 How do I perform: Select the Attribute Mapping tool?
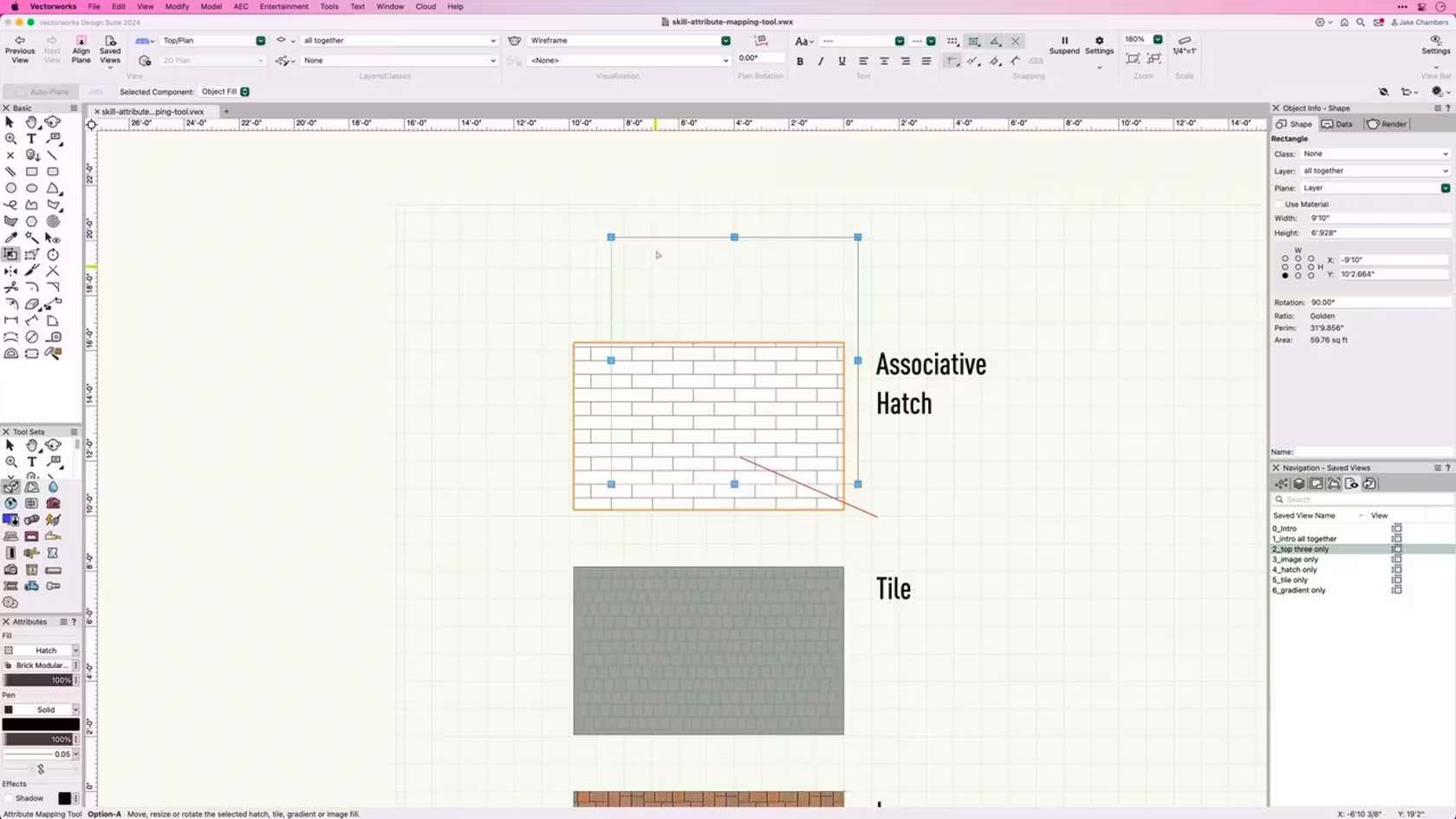(10, 255)
